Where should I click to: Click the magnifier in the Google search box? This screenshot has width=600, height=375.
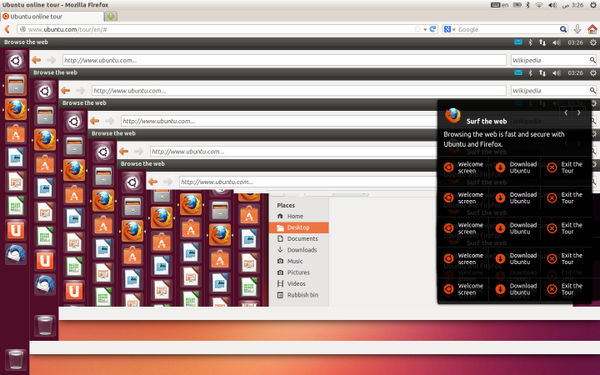563,29
